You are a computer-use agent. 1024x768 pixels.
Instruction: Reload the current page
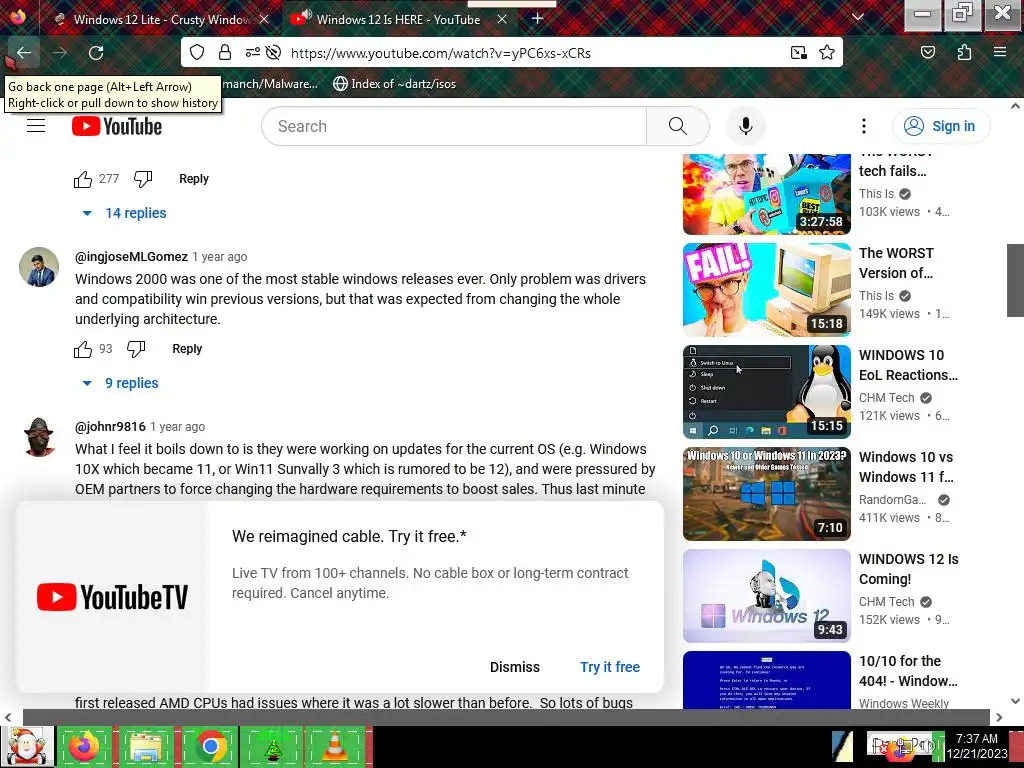pyautogui.click(x=96, y=52)
